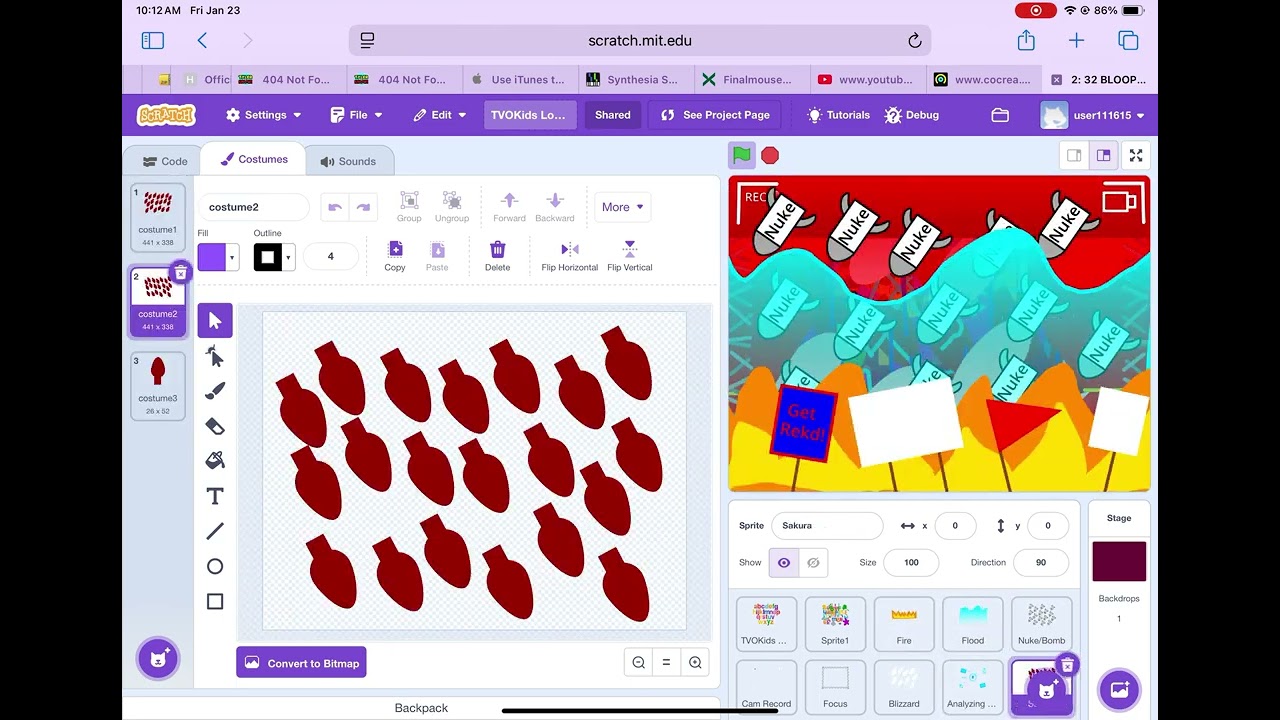
Task: Click the sprite name field Sakura
Action: coord(827,526)
